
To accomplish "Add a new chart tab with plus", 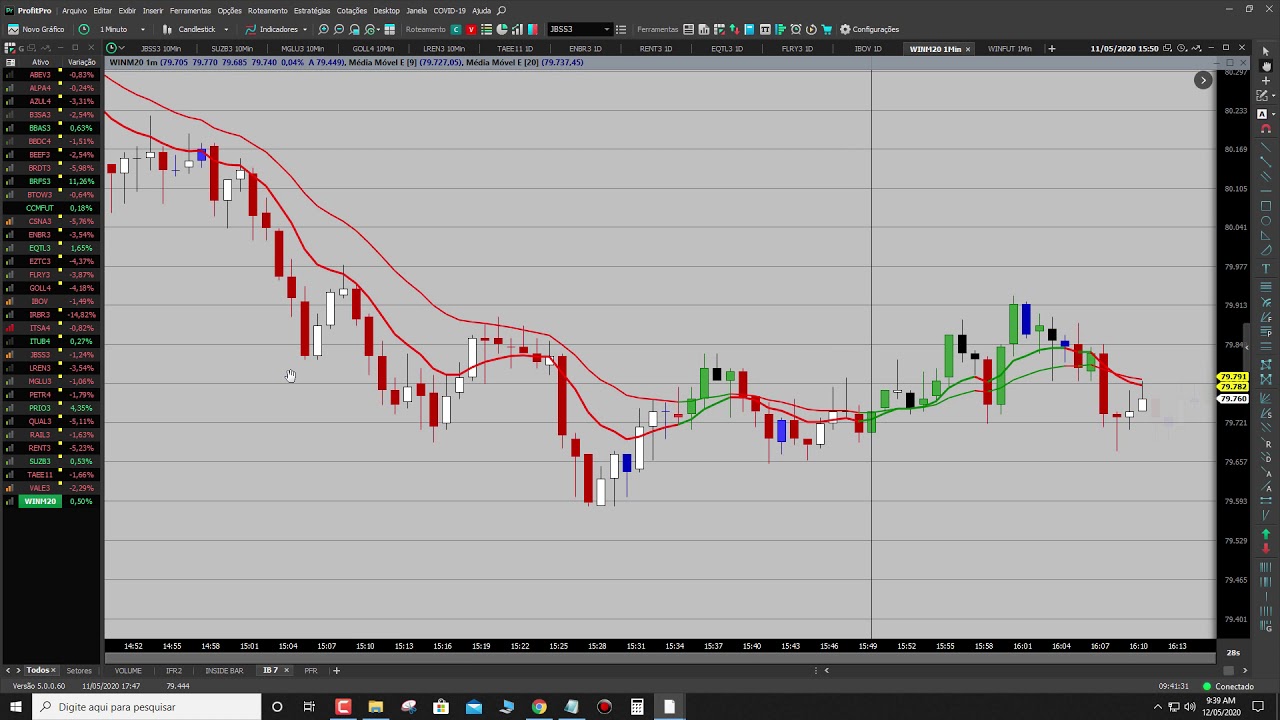I will coord(1051,48).
